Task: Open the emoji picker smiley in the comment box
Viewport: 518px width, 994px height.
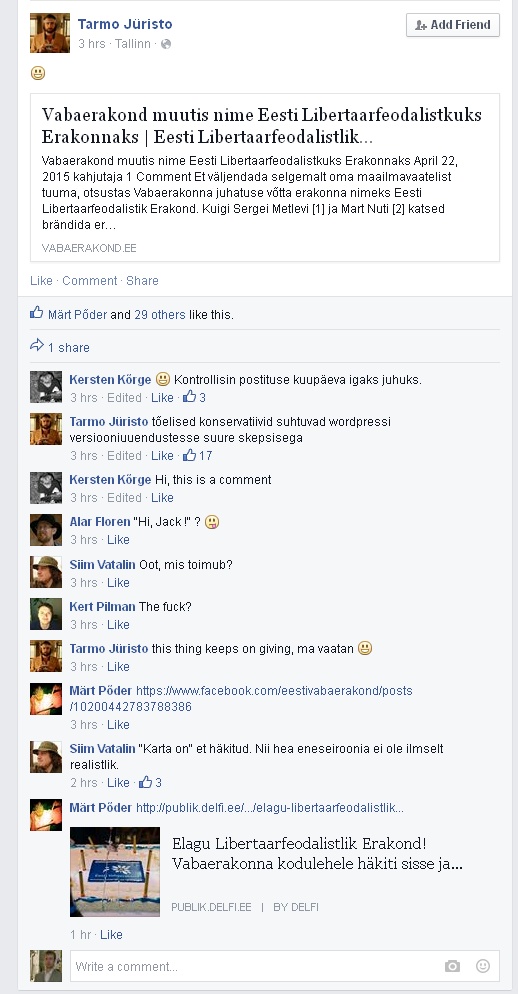Action: pos(483,966)
